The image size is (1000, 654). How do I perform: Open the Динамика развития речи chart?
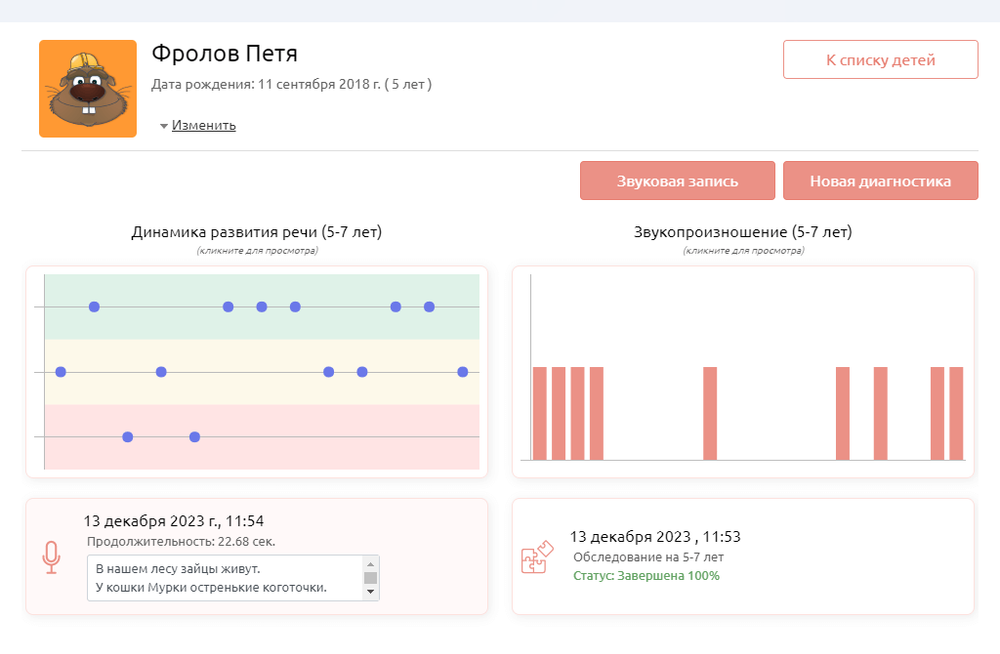pyautogui.click(x=256, y=371)
